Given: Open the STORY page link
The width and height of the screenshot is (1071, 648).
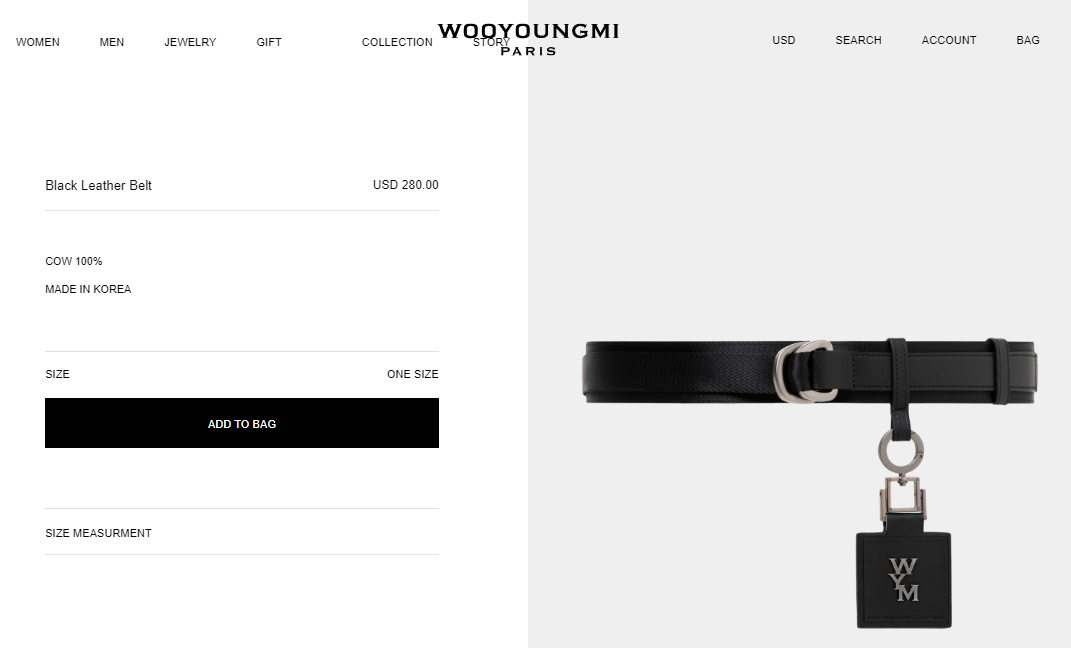Looking at the screenshot, I should pos(491,42).
